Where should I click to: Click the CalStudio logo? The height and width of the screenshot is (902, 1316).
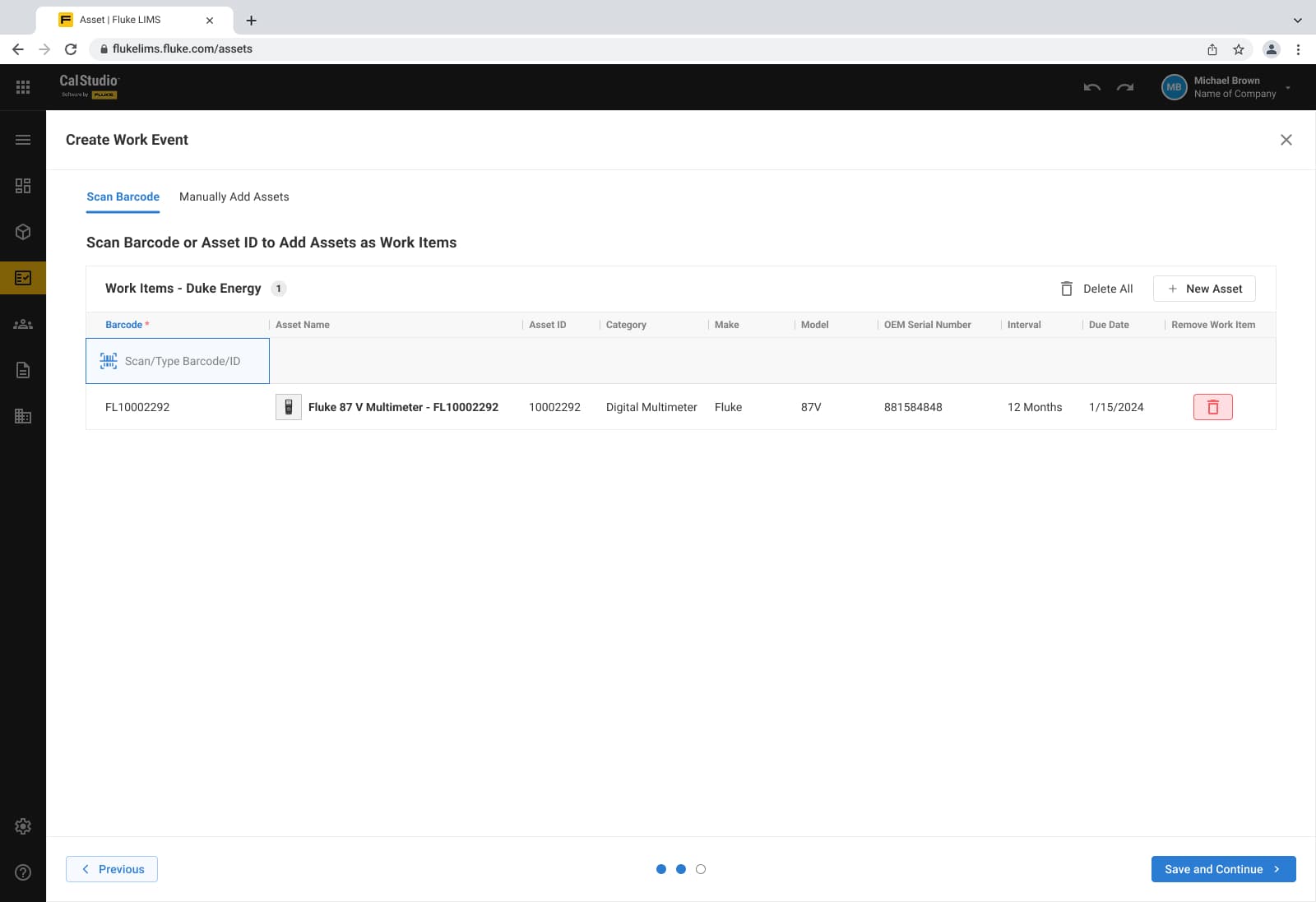(x=90, y=86)
